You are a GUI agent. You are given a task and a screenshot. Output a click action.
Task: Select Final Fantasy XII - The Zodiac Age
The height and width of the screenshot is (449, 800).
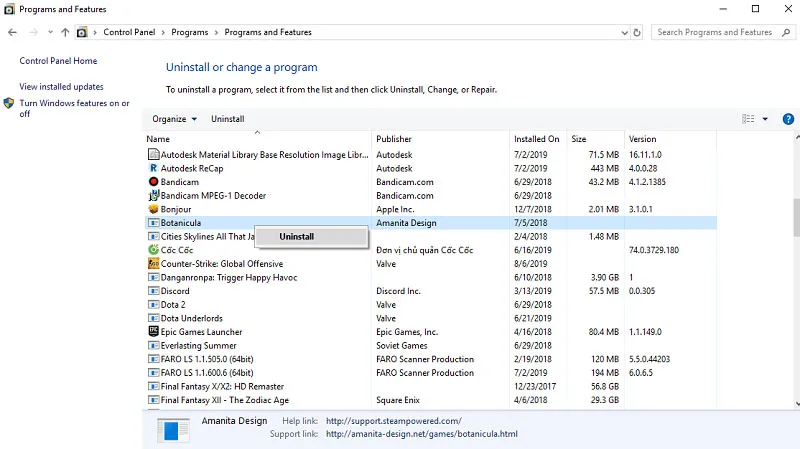click(430, 401)
